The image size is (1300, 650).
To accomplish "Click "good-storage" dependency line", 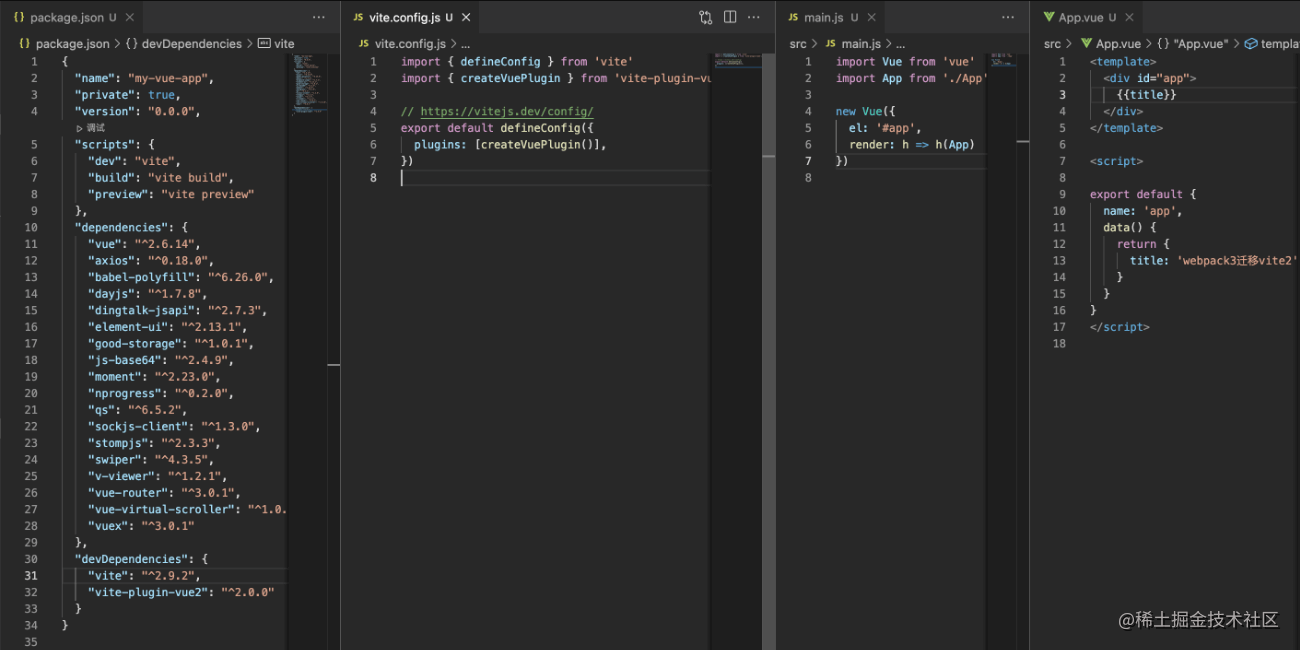I will pyautogui.click(x=171, y=343).
